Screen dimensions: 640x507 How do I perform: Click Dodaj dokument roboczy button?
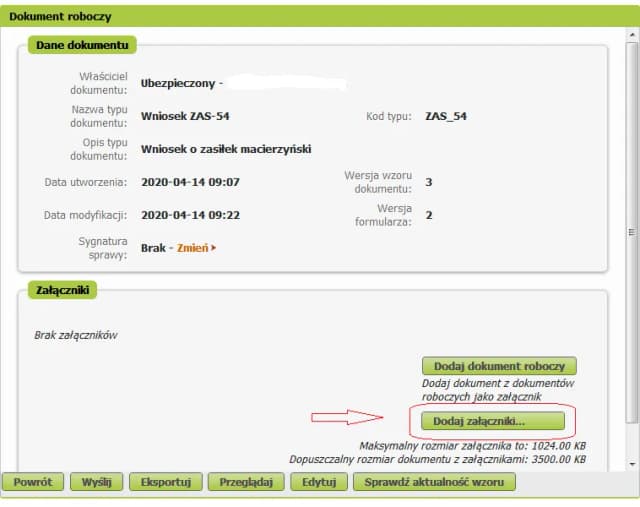pyautogui.click(x=498, y=366)
